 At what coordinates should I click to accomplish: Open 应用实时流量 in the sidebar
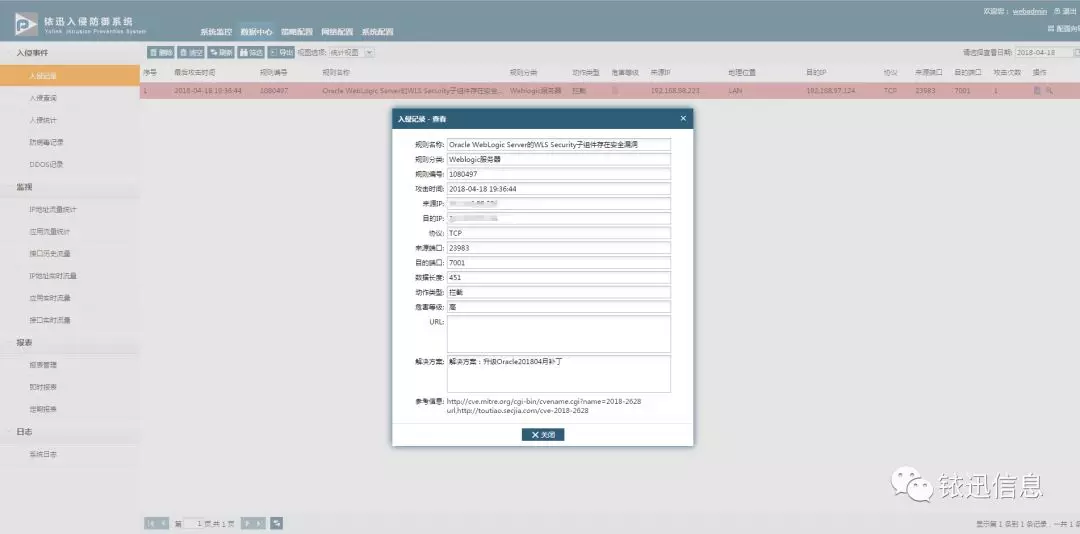(x=70, y=298)
